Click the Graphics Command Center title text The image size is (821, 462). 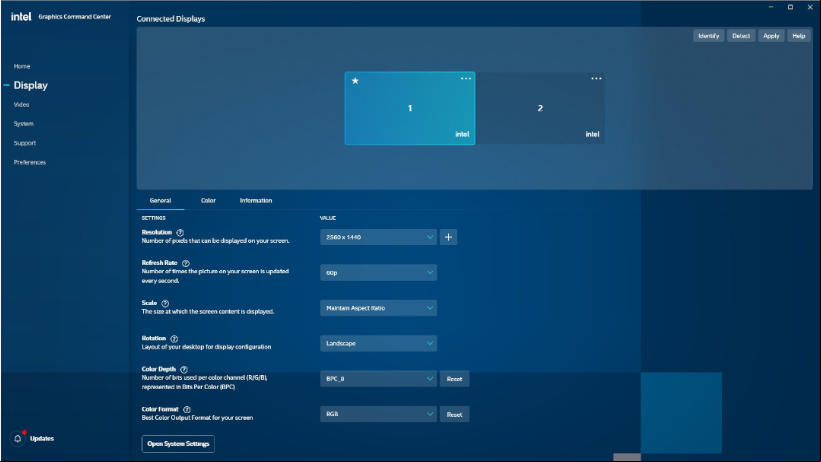pos(74,17)
